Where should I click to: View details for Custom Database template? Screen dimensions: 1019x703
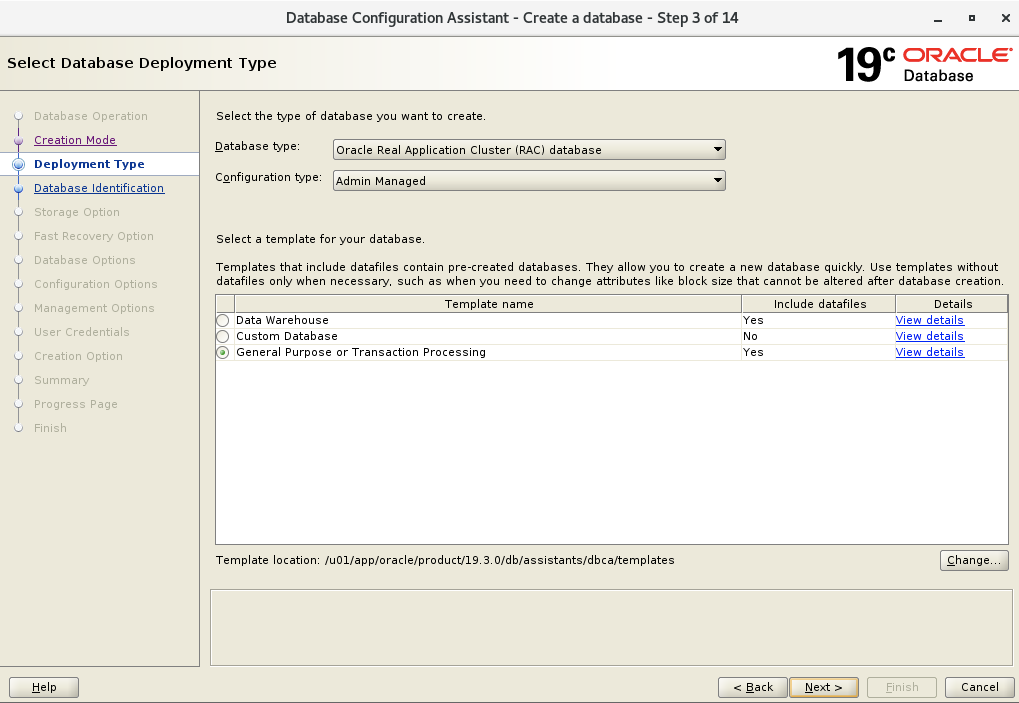929,337
